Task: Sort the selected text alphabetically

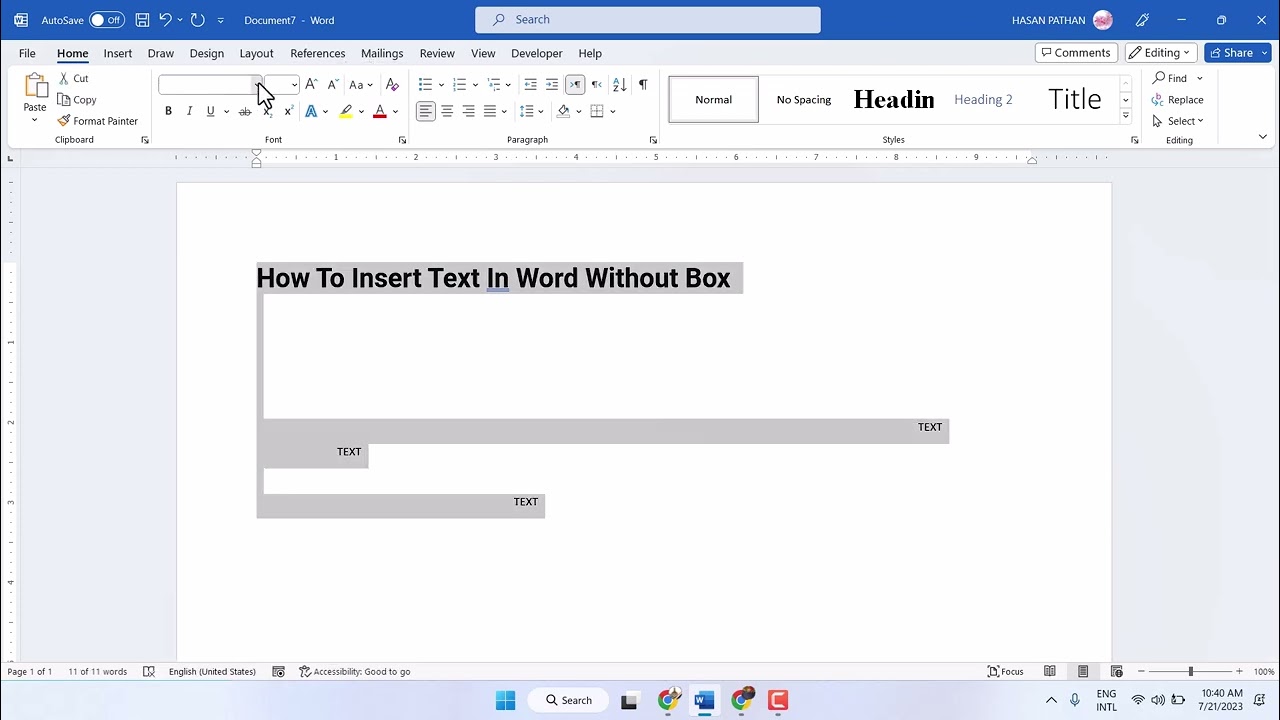Action: pos(619,85)
